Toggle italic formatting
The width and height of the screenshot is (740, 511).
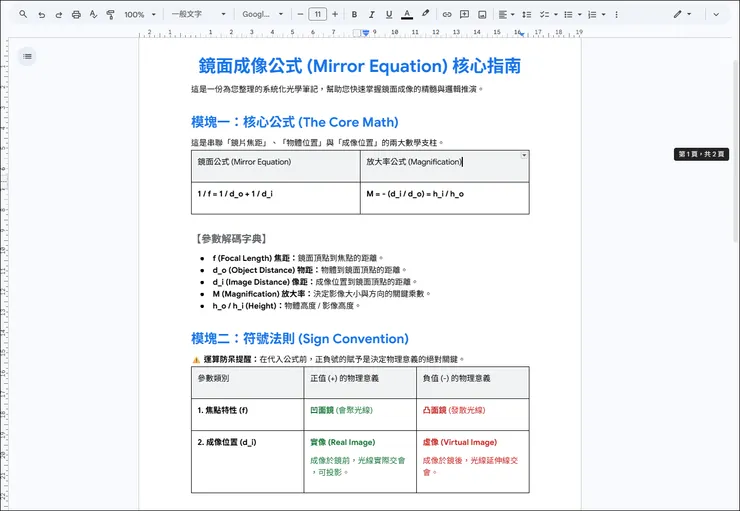click(371, 15)
